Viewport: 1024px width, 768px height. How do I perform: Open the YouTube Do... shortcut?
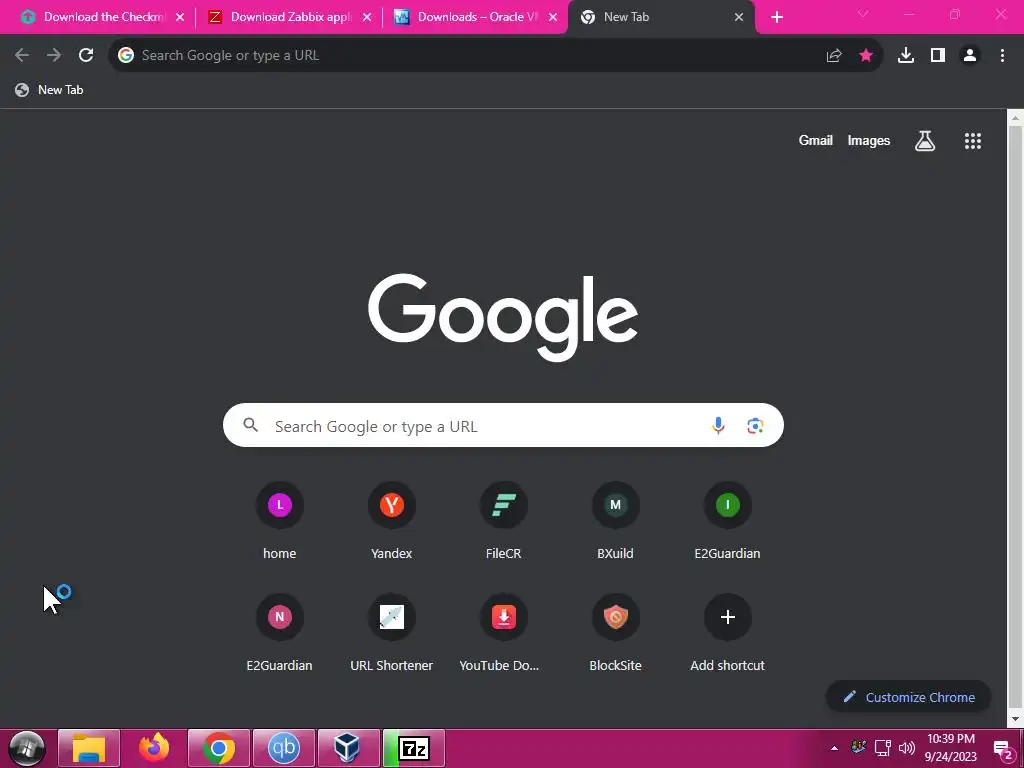tap(504, 633)
